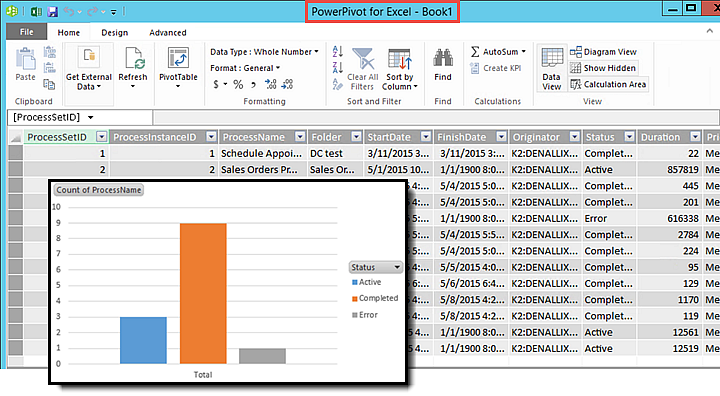Toggle the Calculation Area
The width and height of the screenshot is (720, 396).
point(608,84)
